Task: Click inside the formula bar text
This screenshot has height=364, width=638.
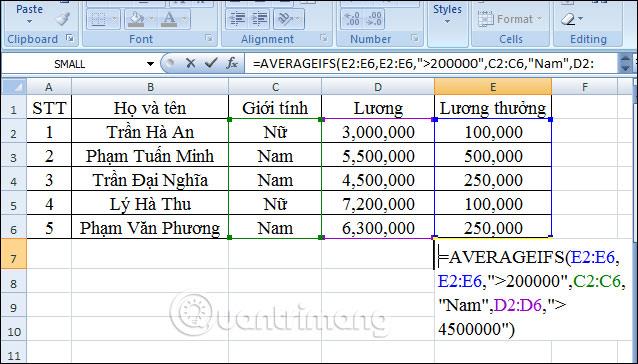Action: pyautogui.click(x=423, y=63)
